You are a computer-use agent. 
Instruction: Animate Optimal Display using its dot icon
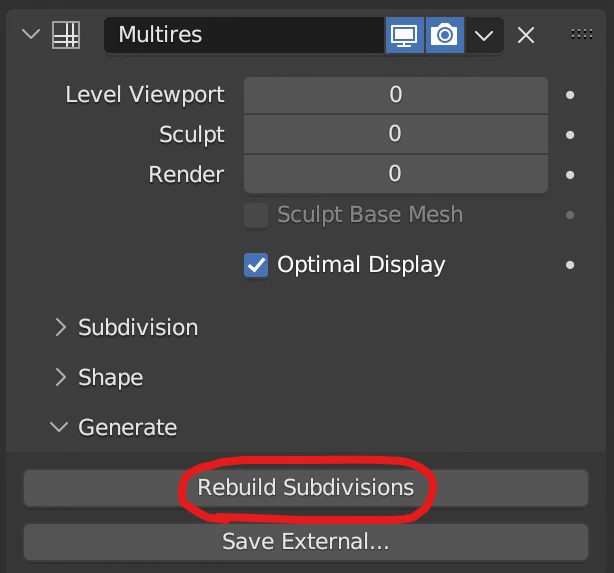point(570,265)
